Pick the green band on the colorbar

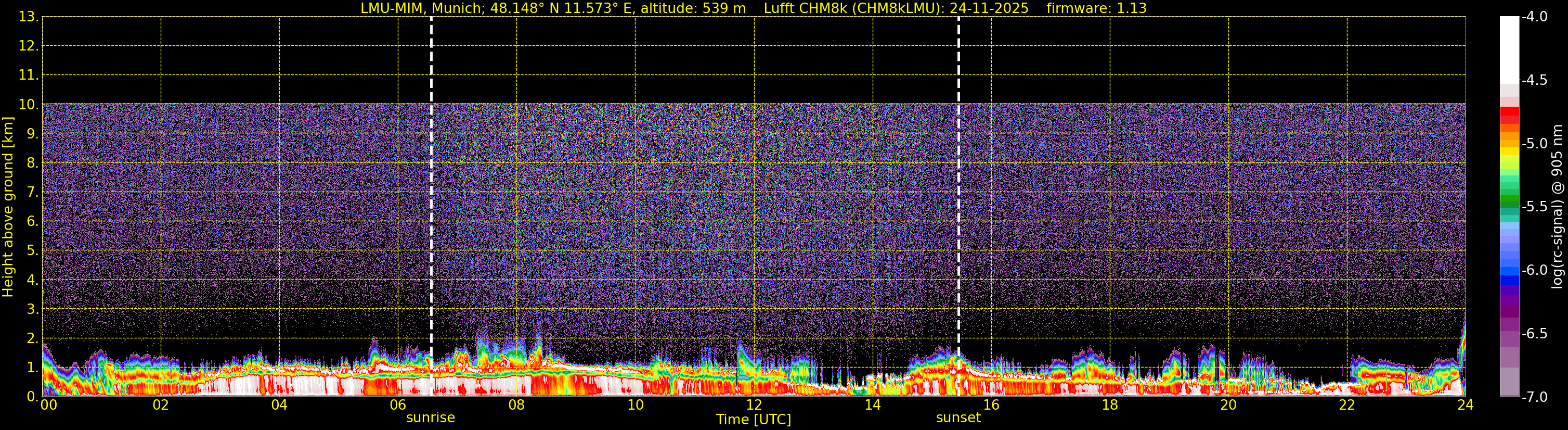[x=1509, y=194]
